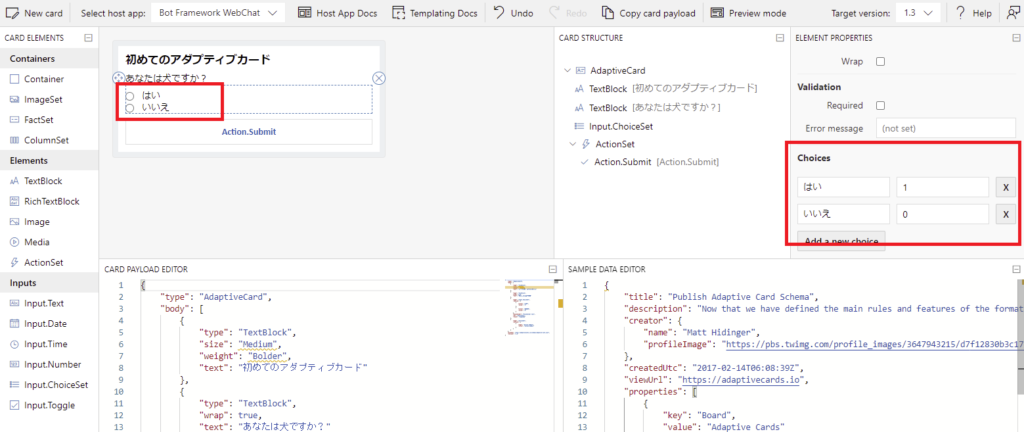Switch to Preview mode
Image resolution: width=1024 pixels, height=432 pixels.
[x=748, y=12]
